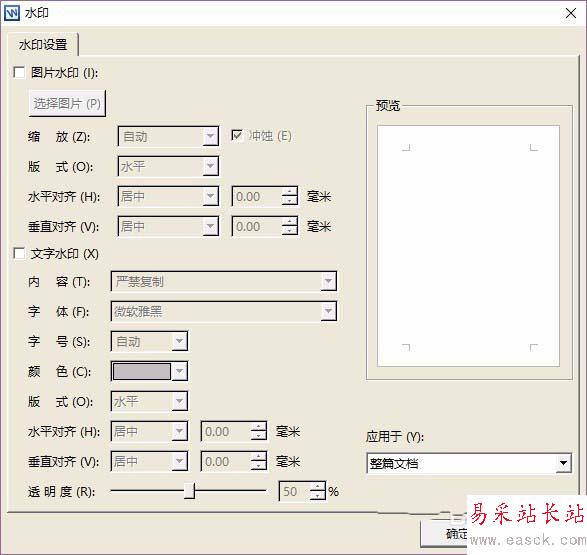Click the 透明度 percentage field showing 50
The width and height of the screenshot is (587, 555).
click(295, 491)
